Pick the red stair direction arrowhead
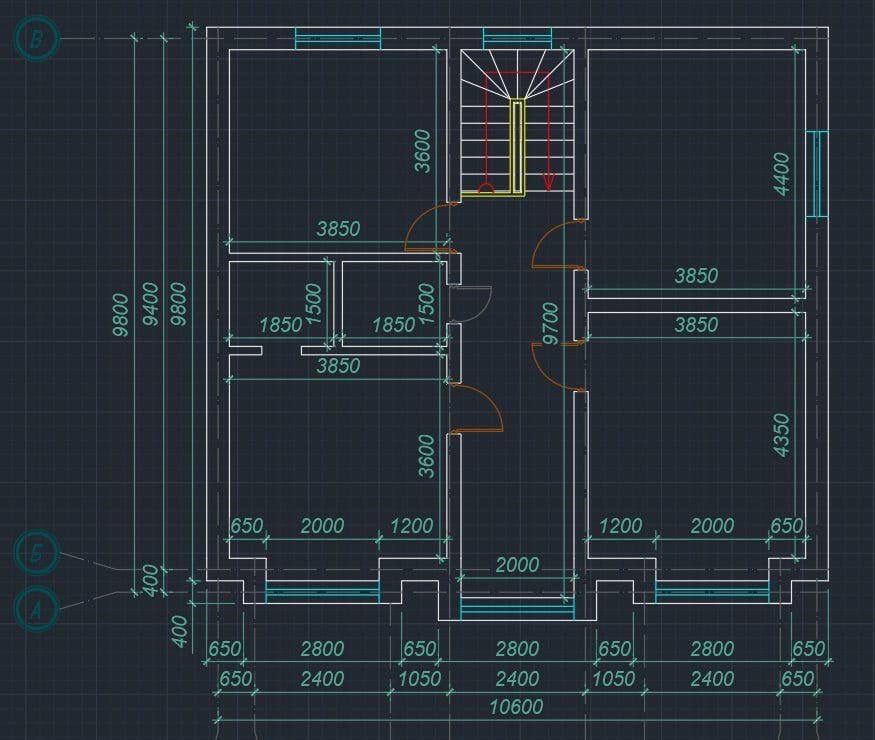Image resolution: width=875 pixels, height=740 pixels. pyautogui.click(x=549, y=181)
